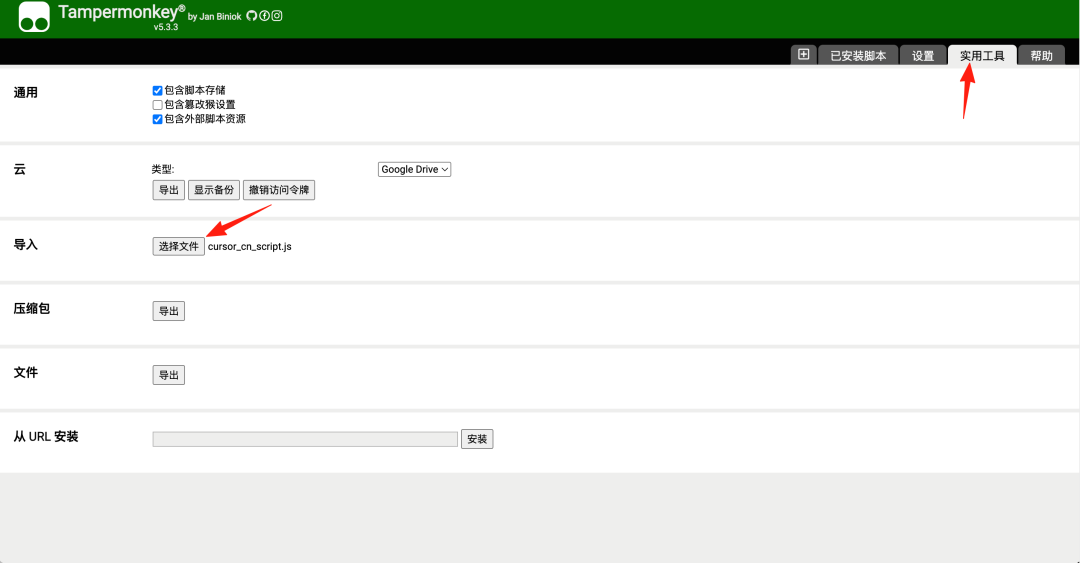
Task: Click the new script plus tab
Action: 803,54
